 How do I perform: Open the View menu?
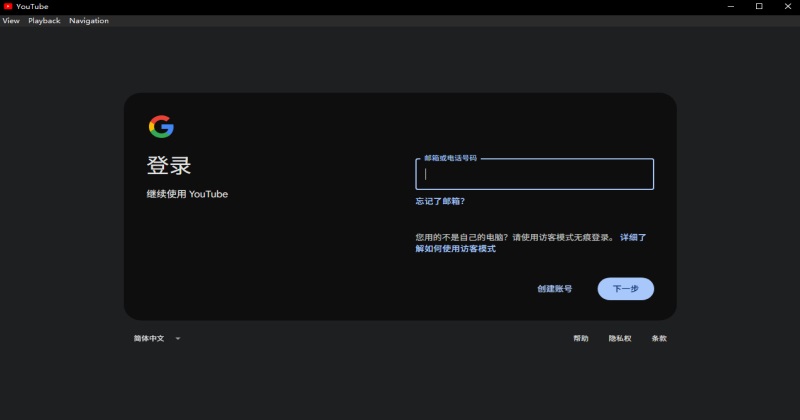[x=11, y=21]
